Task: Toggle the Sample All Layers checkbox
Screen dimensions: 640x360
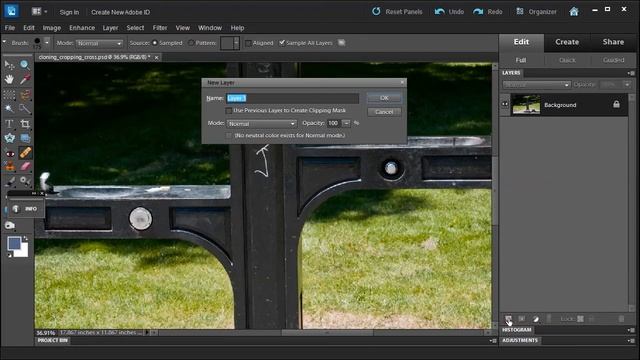Action: point(282,43)
